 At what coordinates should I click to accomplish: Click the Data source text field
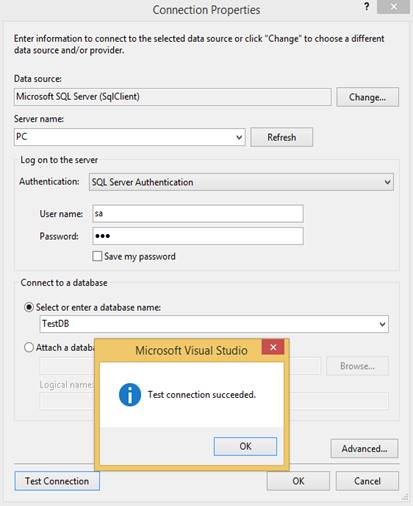tap(173, 97)
